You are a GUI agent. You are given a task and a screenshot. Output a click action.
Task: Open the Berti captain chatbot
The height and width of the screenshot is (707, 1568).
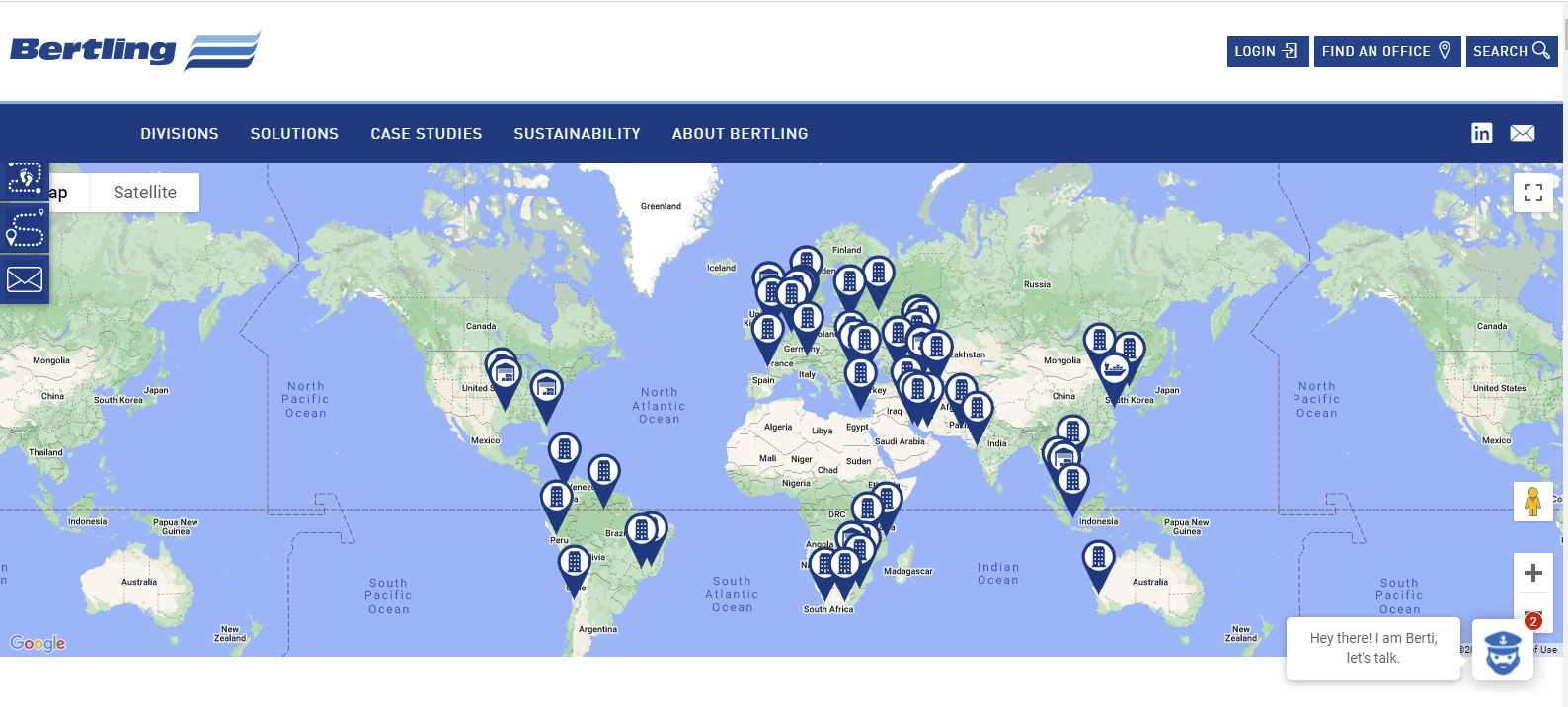[x=1502, y=650]
